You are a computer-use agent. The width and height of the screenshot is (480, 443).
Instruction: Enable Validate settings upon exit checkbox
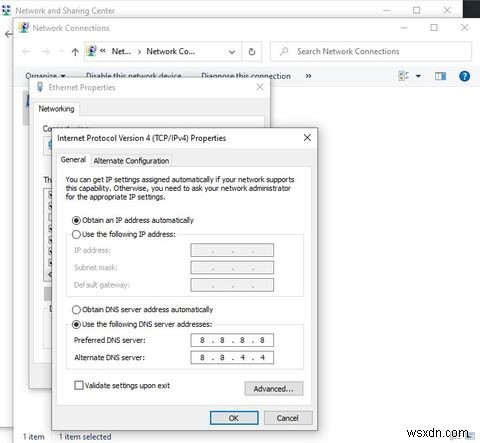[x=79, y=385]
